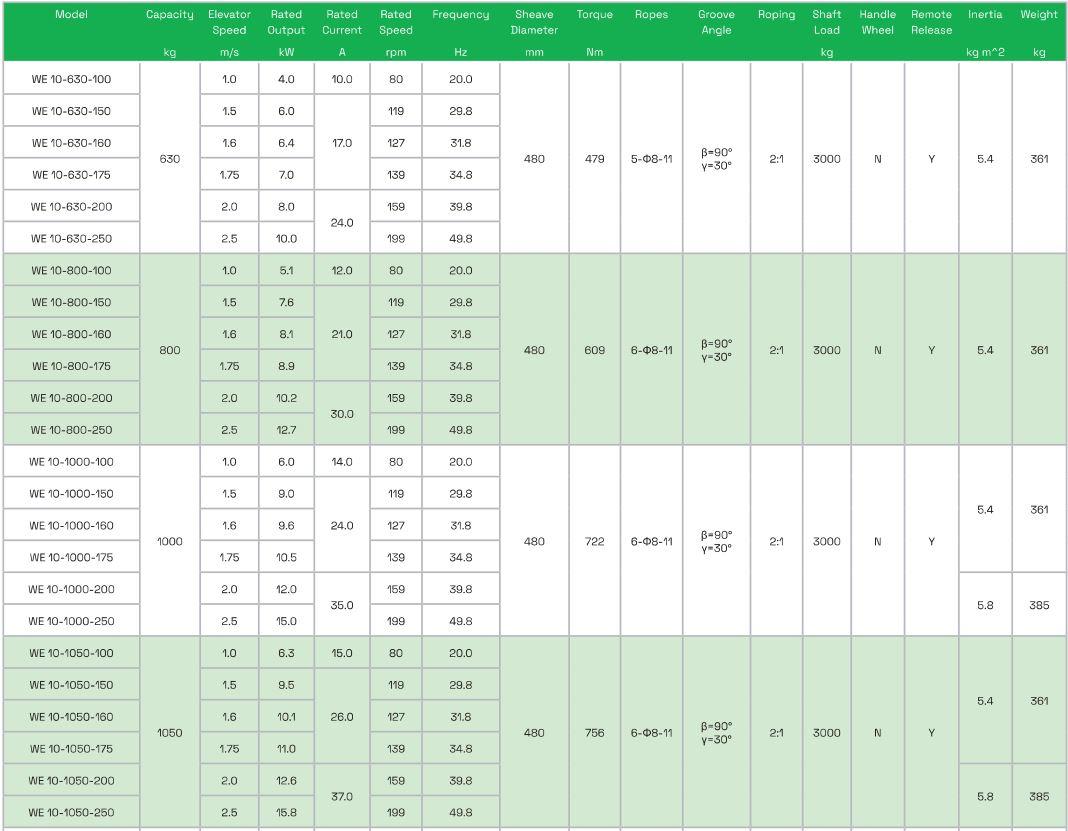The width and height of the screenshot is (1068, 831).
Task: Select WE 10-800-150 in the table
Action: point(71,302)
